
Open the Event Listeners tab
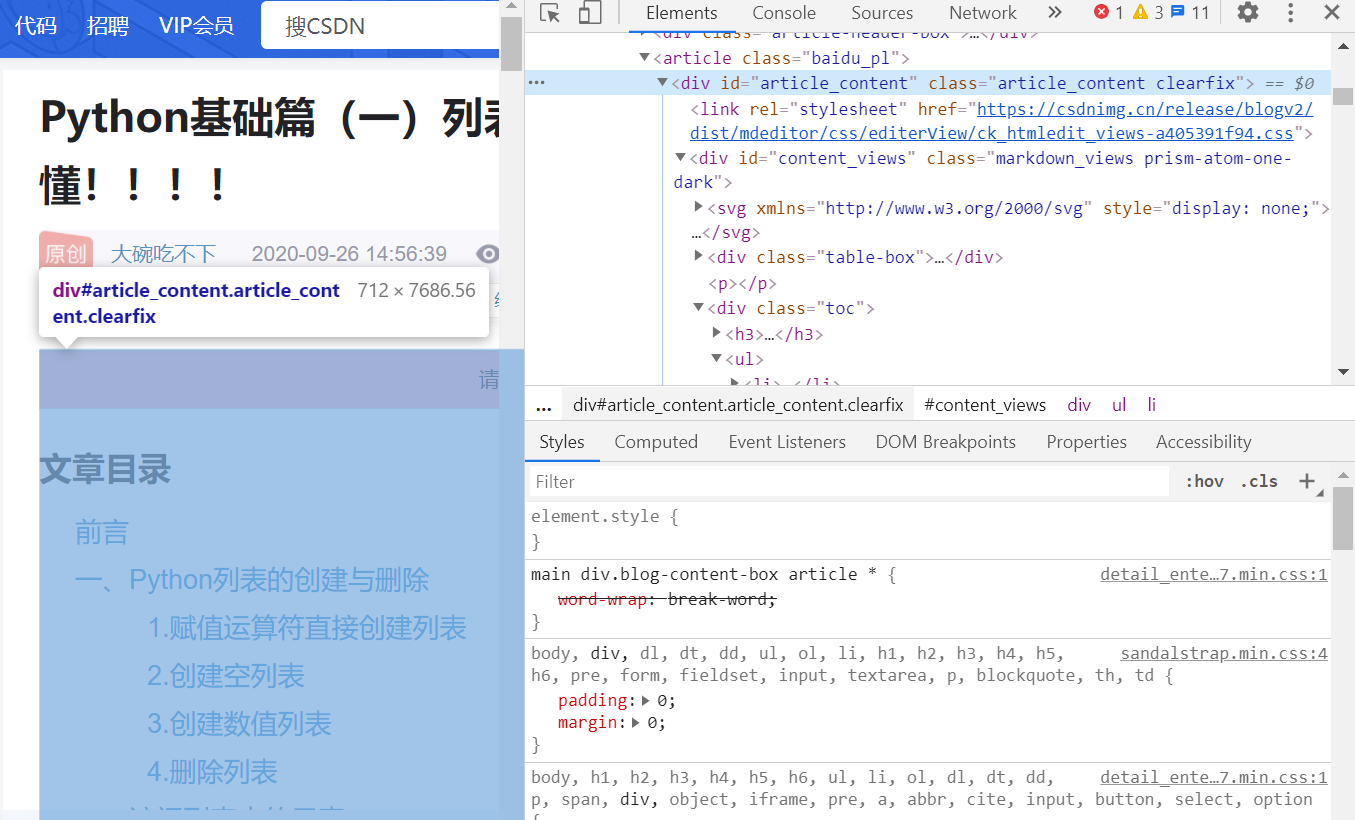pos(787,442)
